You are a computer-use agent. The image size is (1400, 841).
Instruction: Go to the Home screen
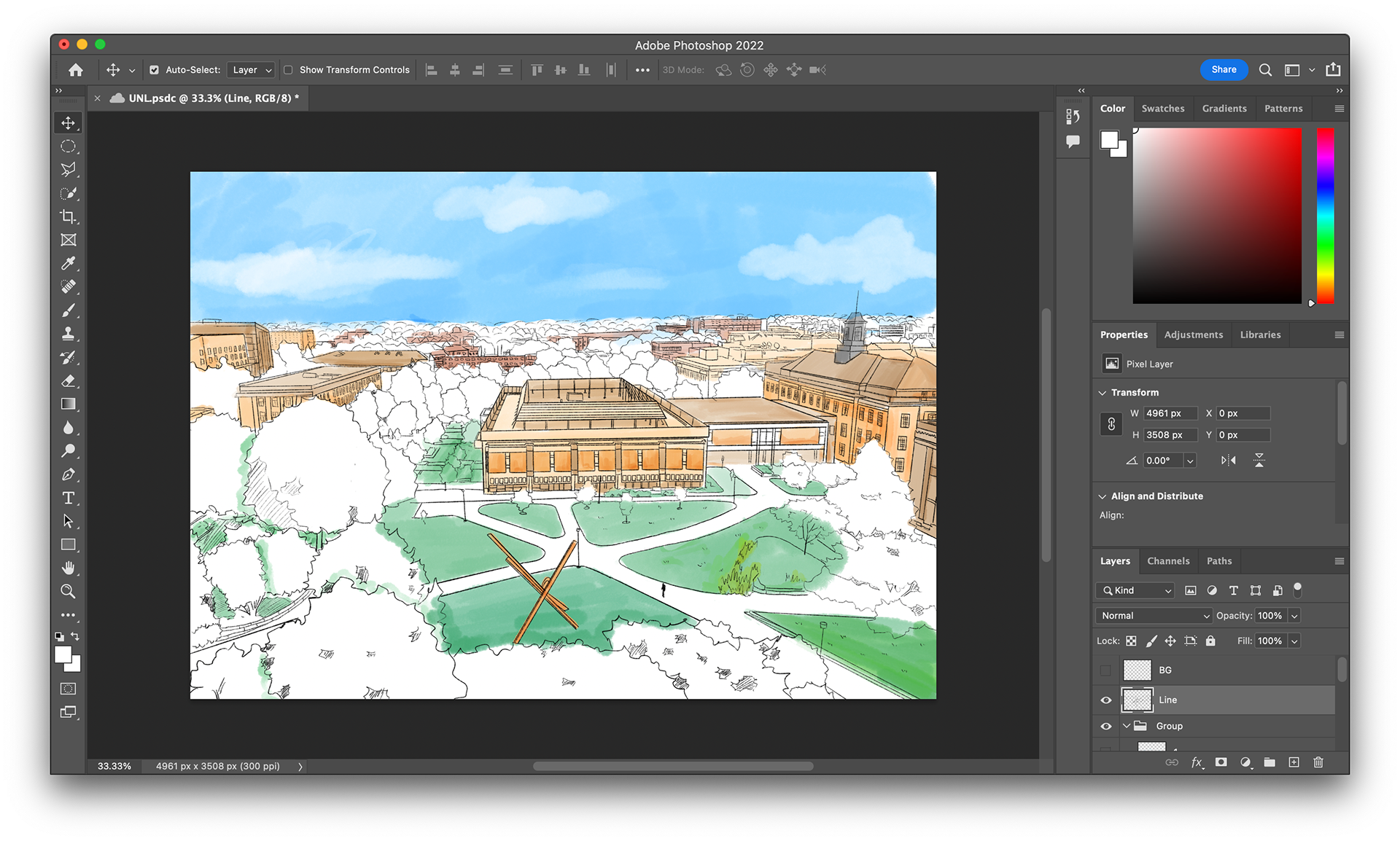pos(76,70)
